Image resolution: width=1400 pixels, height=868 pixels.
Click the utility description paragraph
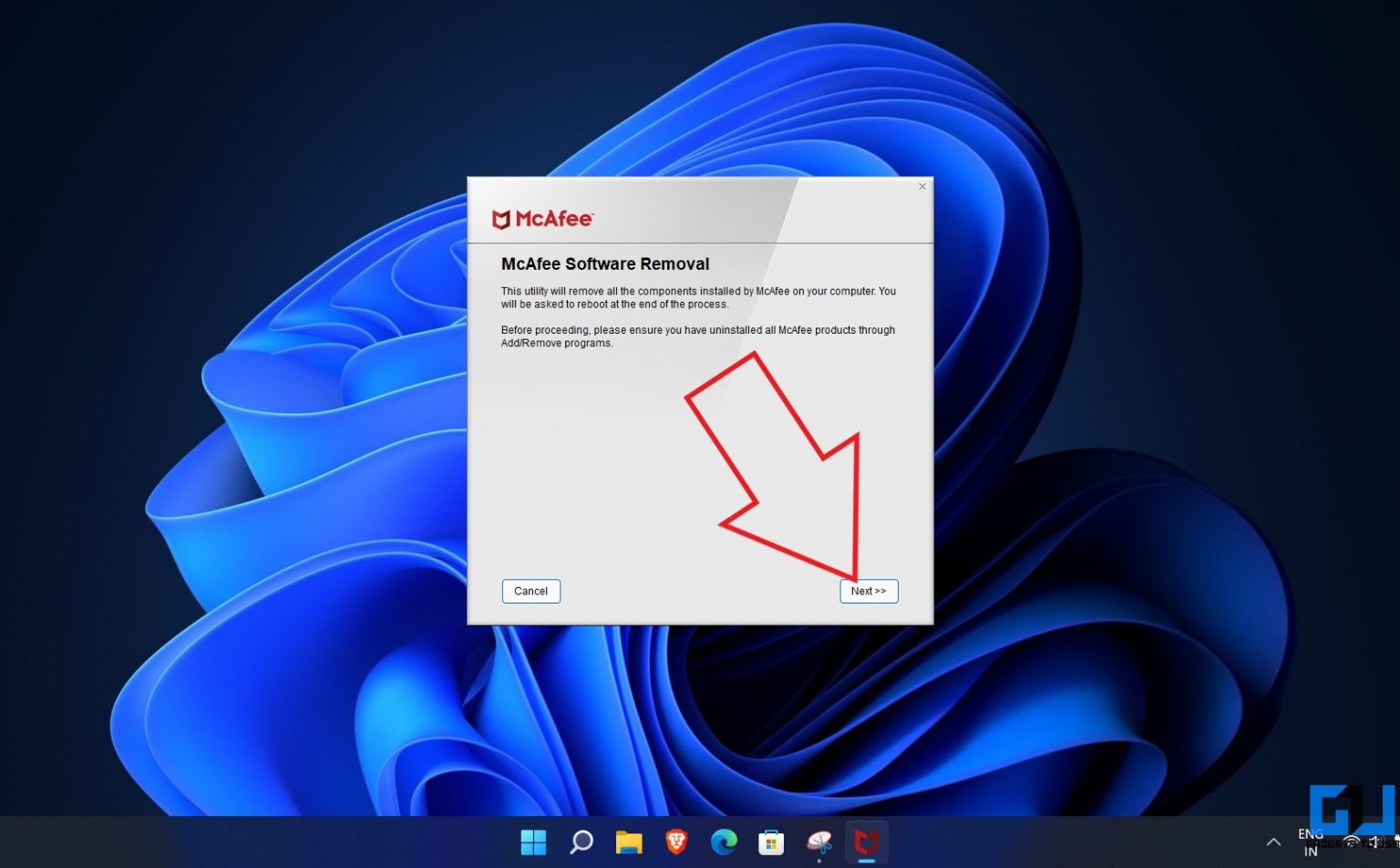point(699,297)
